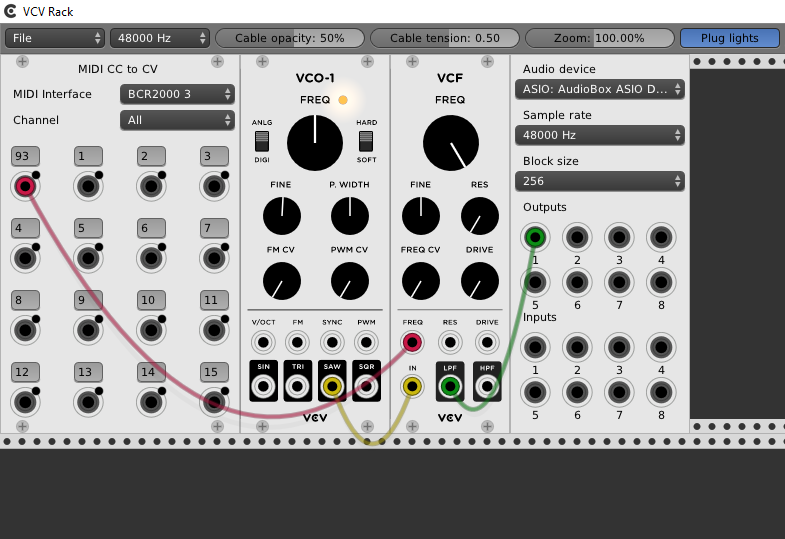
Task: Click the CC 93 output jack with red cable
Action: [25, 187]
